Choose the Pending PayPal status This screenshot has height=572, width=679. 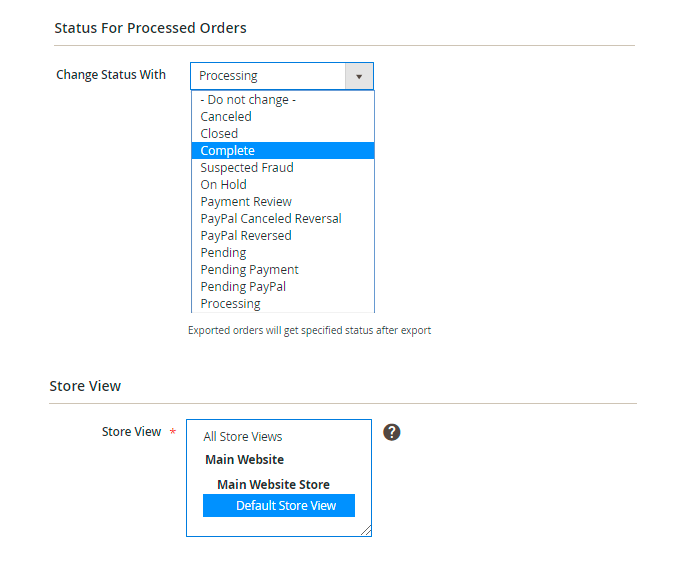pyautogui.click(x=283, y=287)
